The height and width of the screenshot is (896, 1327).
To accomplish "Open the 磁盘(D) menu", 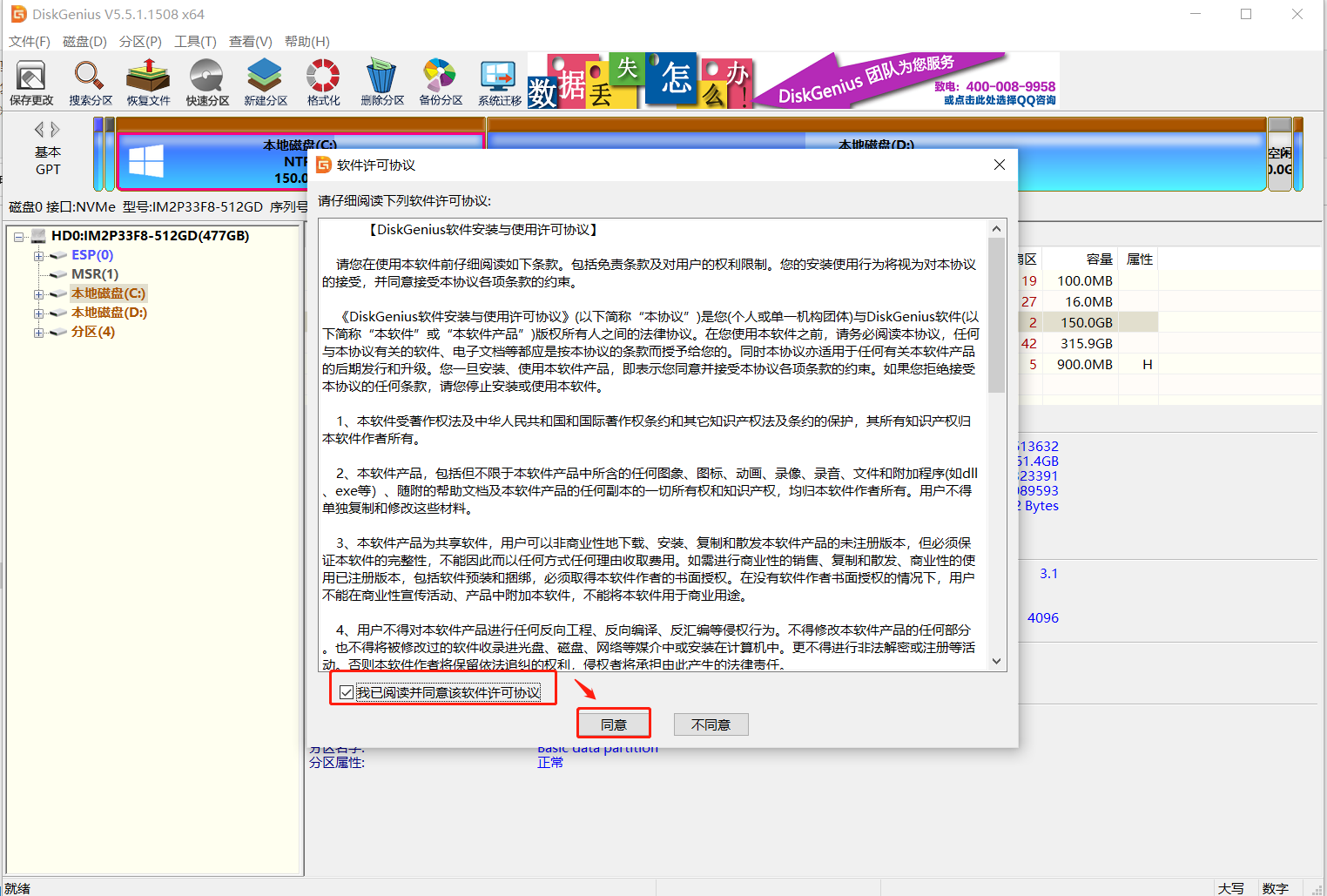I will click(x=84, y=41).
